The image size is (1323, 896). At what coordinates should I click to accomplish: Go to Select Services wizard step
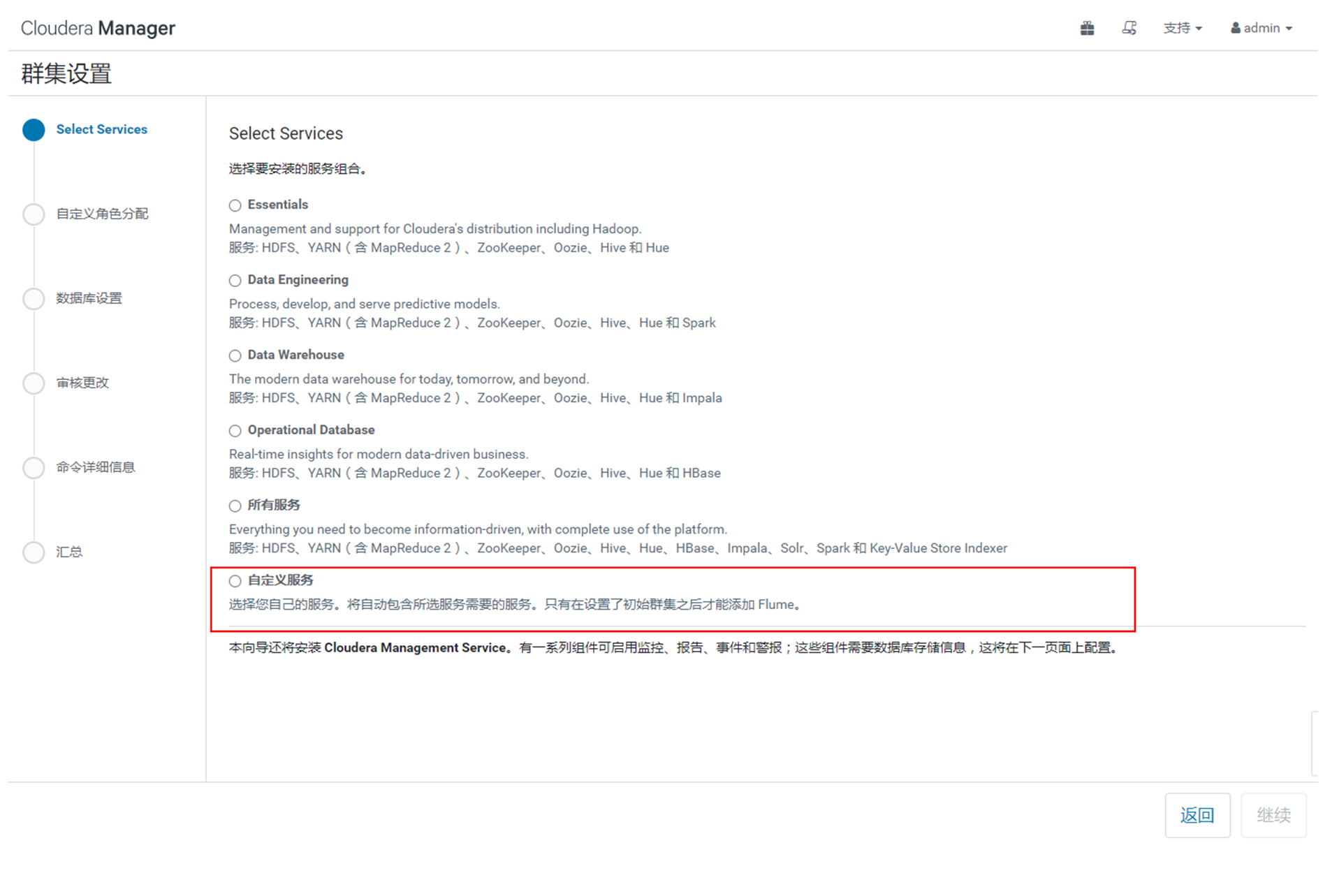[x=102, y=129]
